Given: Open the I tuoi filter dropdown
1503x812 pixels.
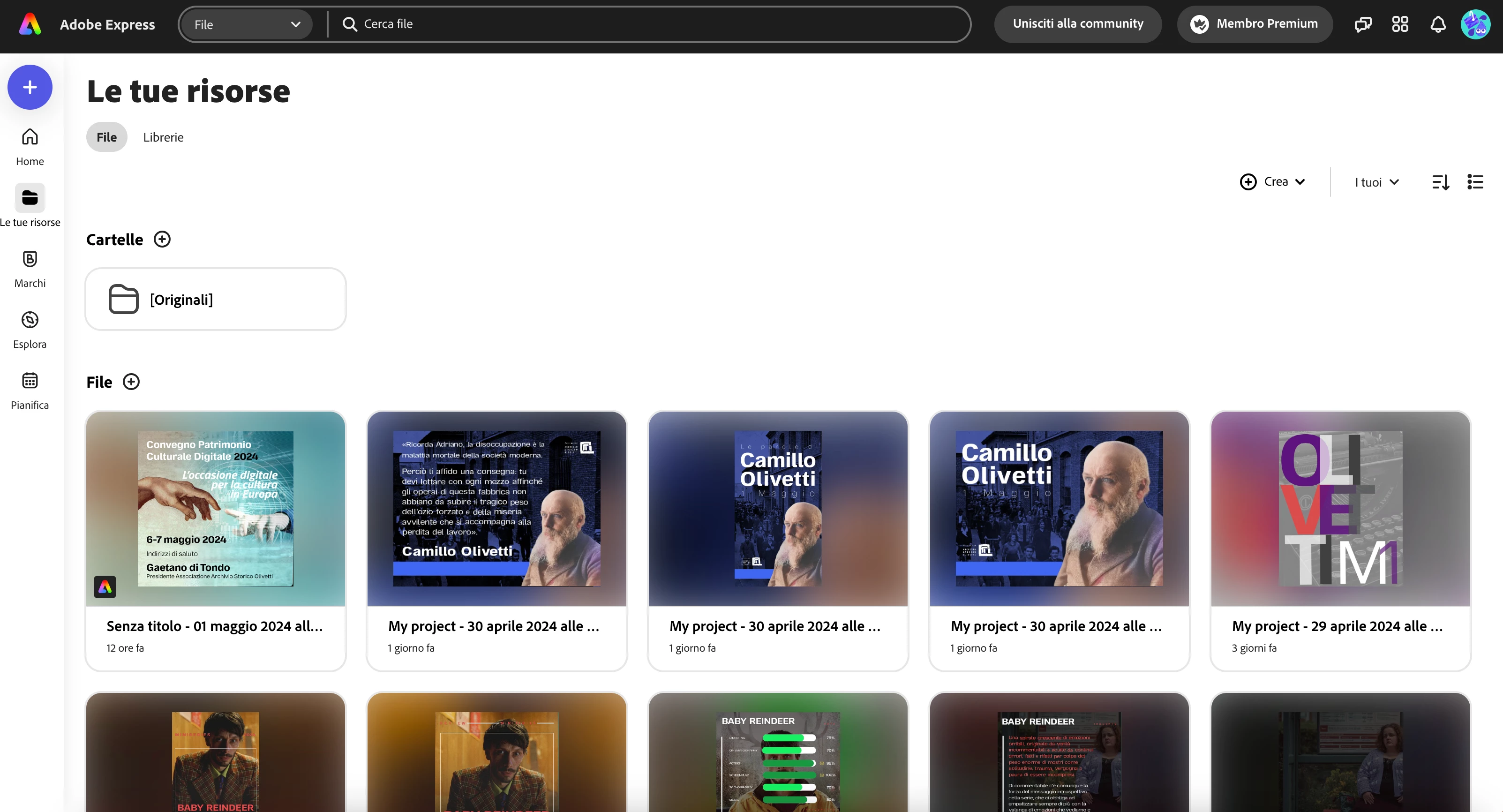Looking at the screenshot, I should (x=1376, y=182).
